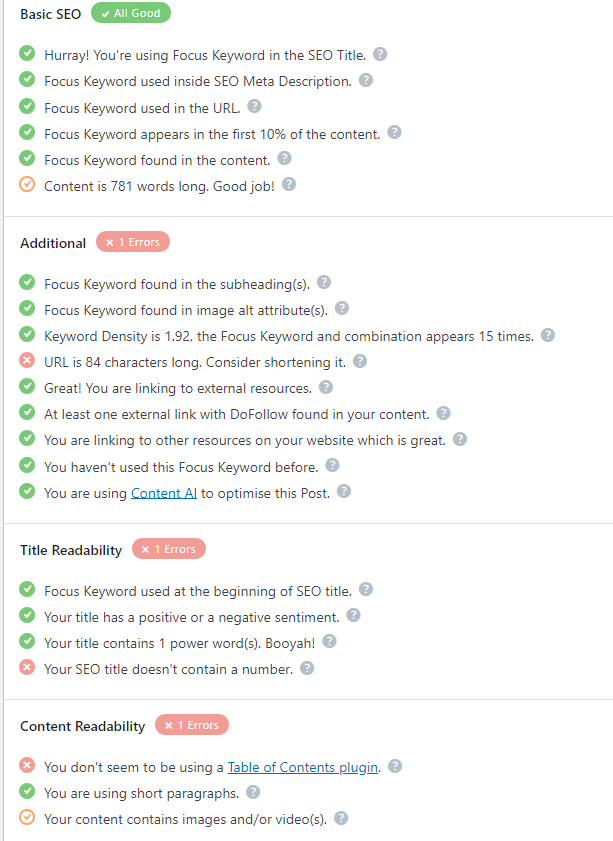Open help for power word title check

click(329, 641)
